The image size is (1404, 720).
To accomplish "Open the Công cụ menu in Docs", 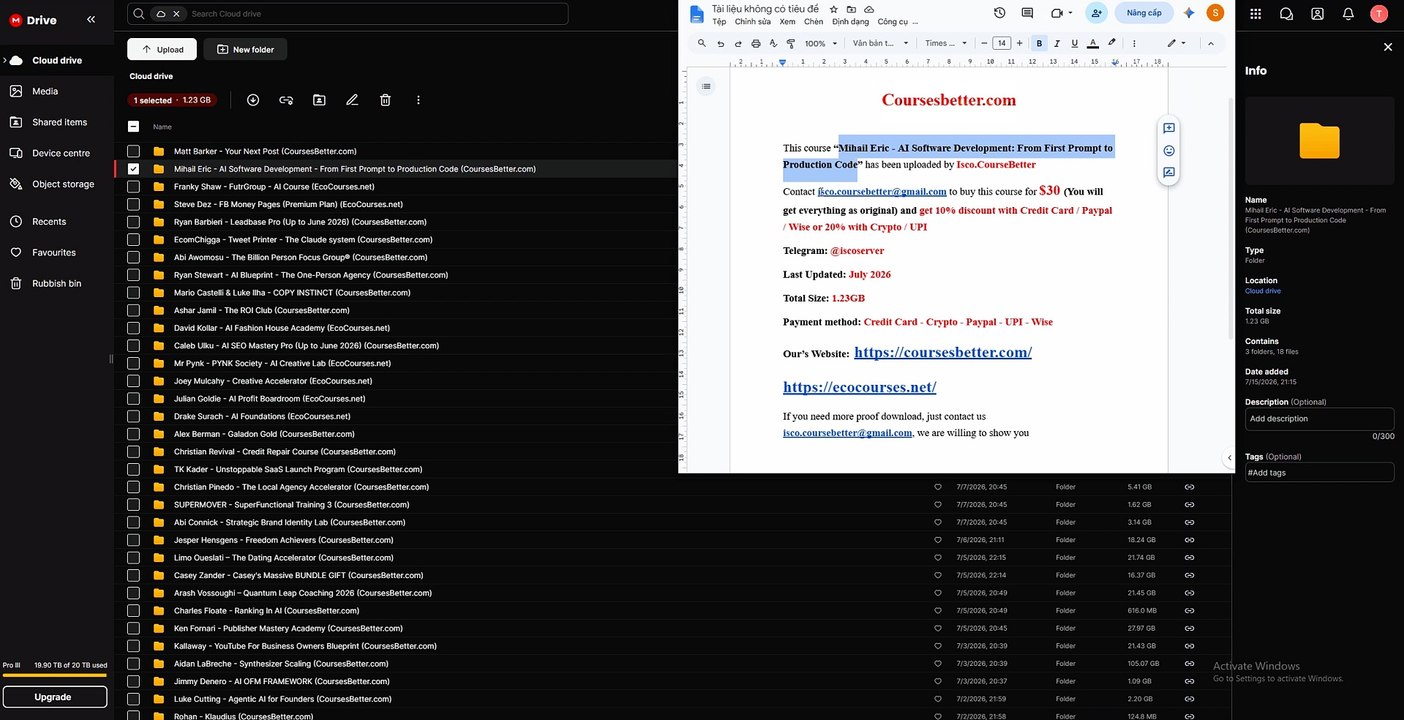I will tap(892, 21).
